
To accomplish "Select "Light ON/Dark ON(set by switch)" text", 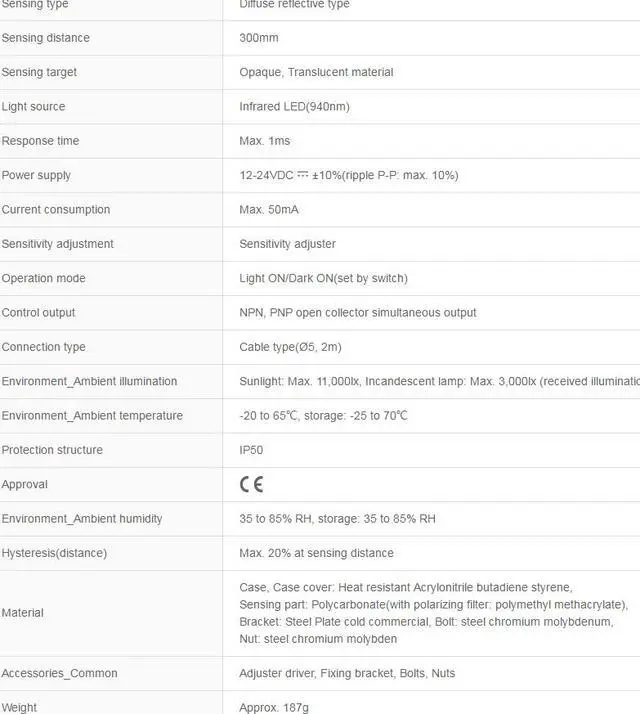I will (x=323, y=278).
